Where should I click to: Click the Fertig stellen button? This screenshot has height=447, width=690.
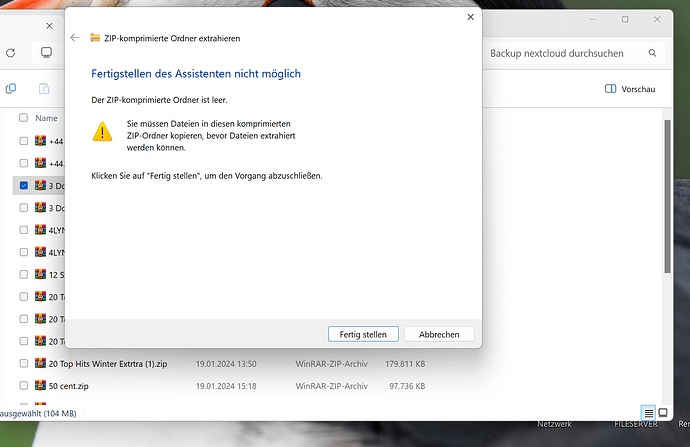click(363, 334)
